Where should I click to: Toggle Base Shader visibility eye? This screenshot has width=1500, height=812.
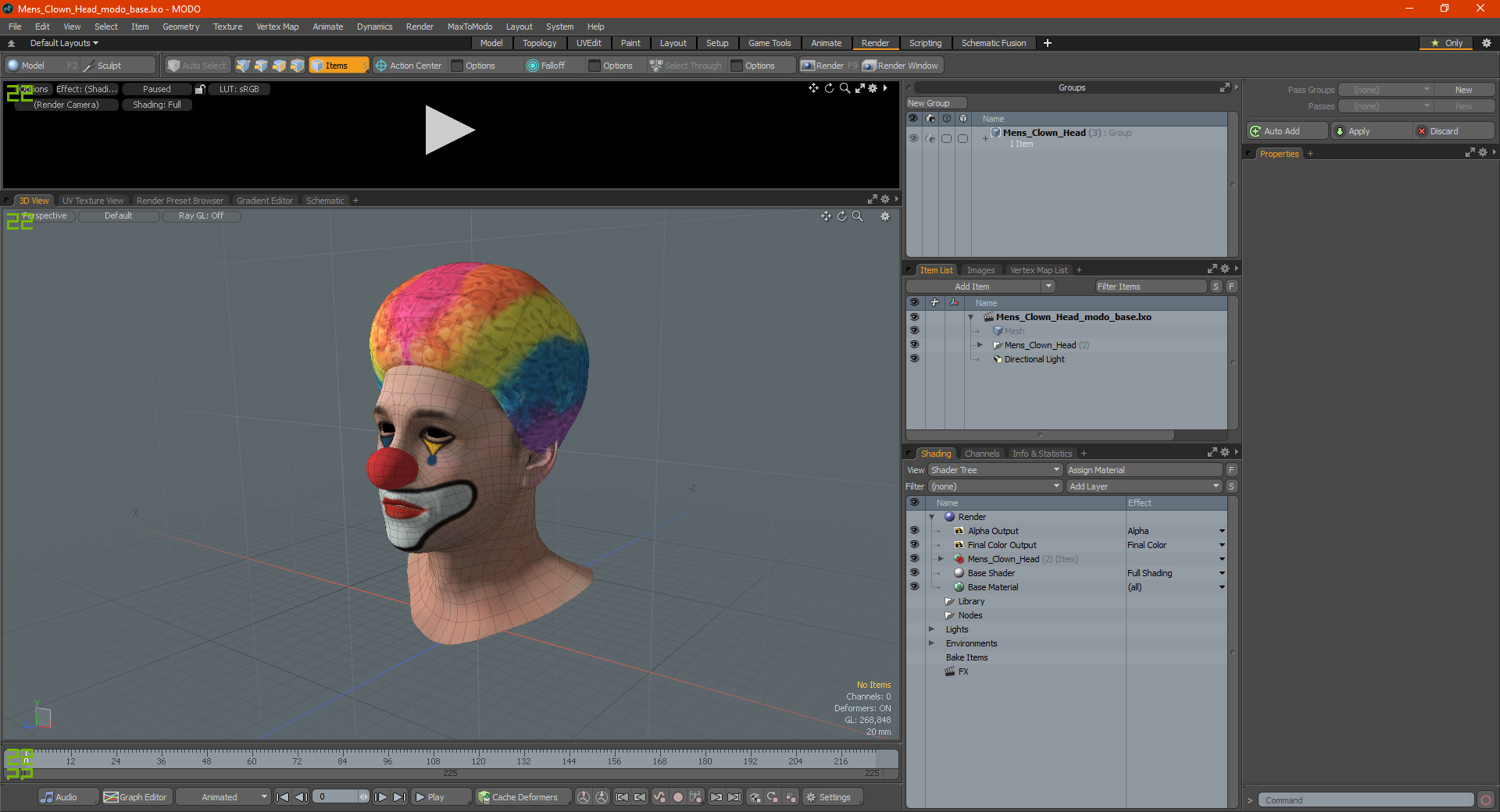pos(914,573)
